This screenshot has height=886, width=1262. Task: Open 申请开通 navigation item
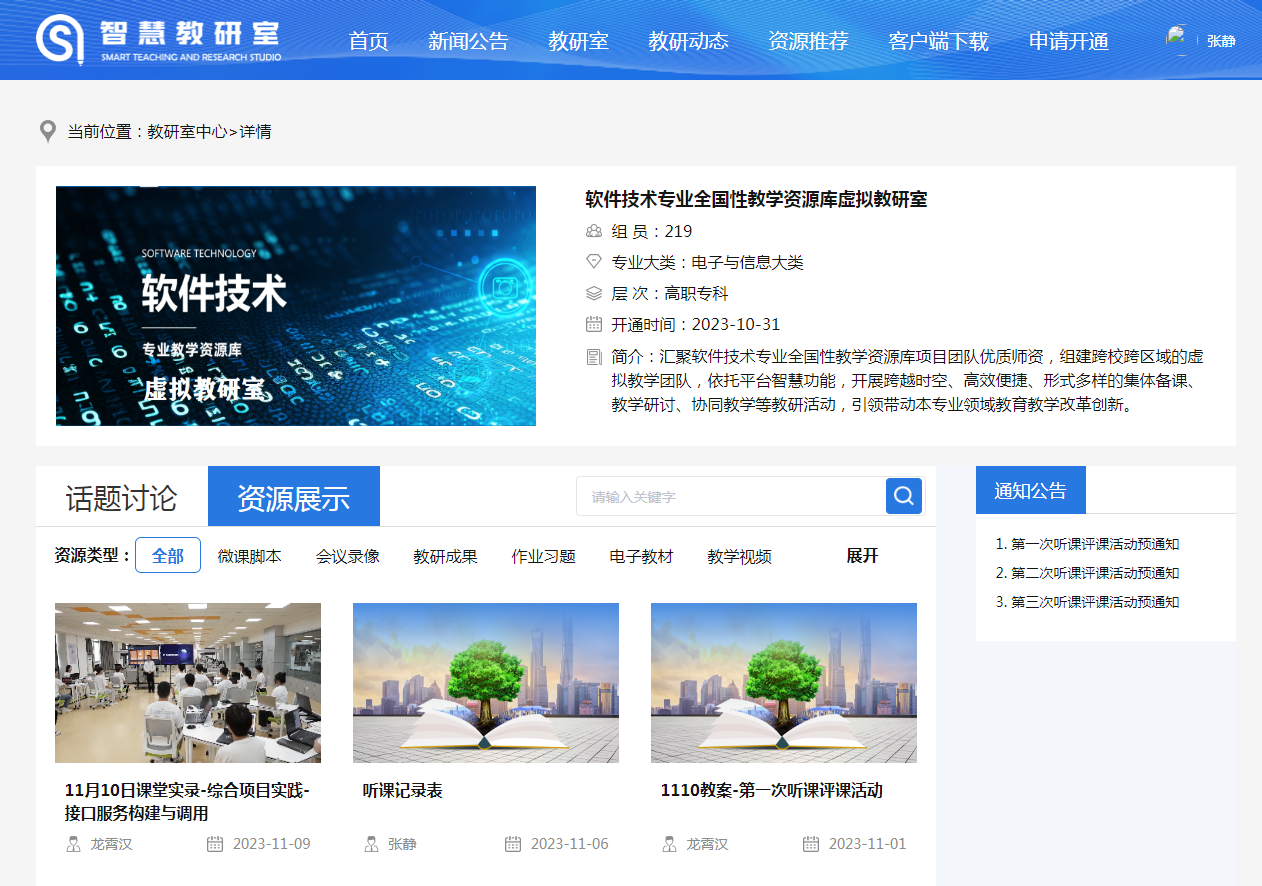[1069, 41]
